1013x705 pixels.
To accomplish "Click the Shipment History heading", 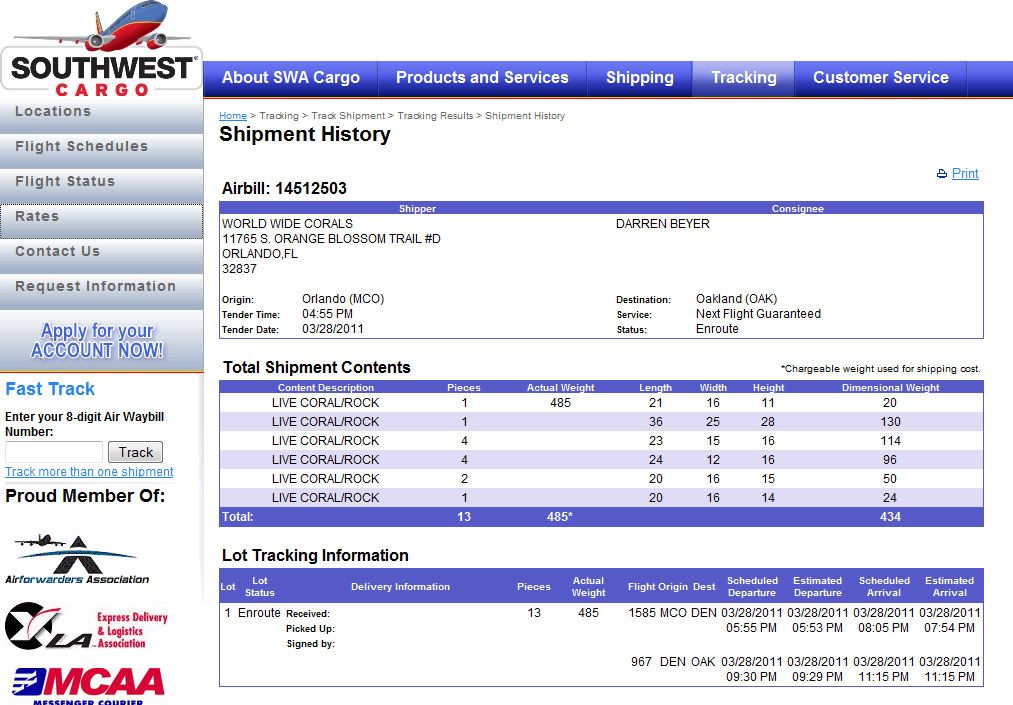I will point(305,134).
